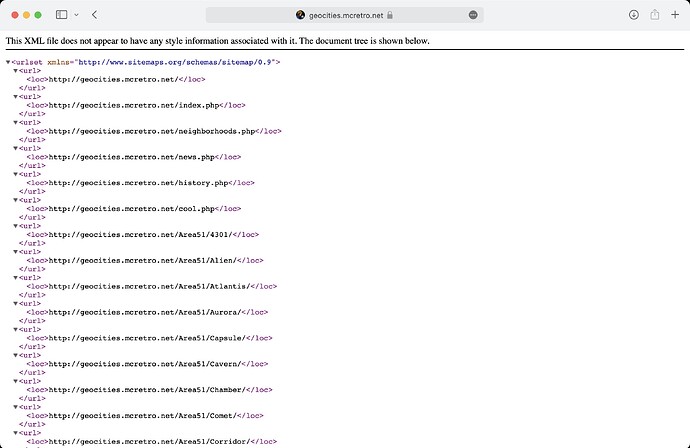690x448 pixels.
Task: Collapse the url node for Area51/Alien/
Action: coord(16,253)
